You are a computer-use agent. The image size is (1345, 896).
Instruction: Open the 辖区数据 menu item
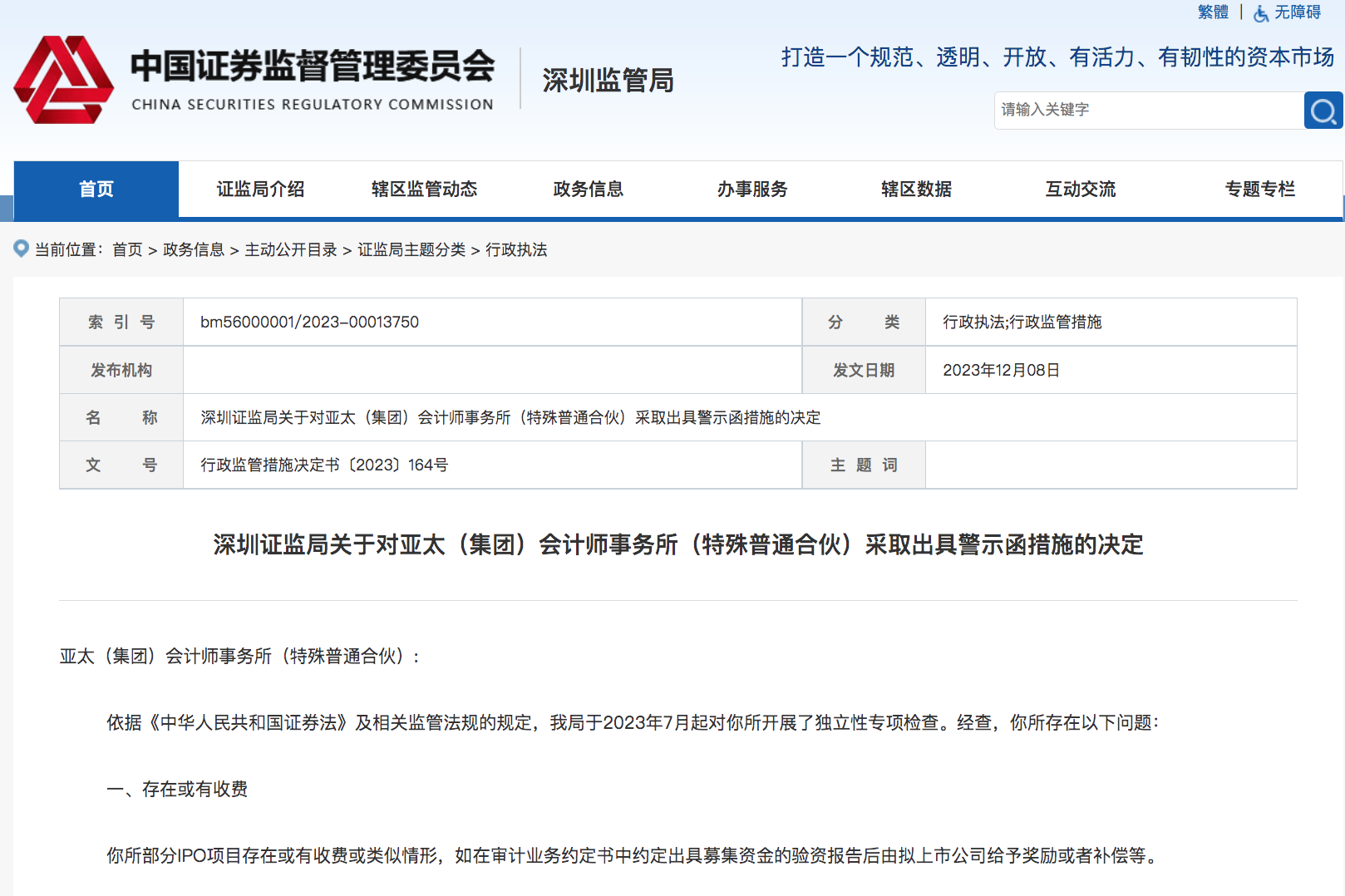tap(916, 190)
